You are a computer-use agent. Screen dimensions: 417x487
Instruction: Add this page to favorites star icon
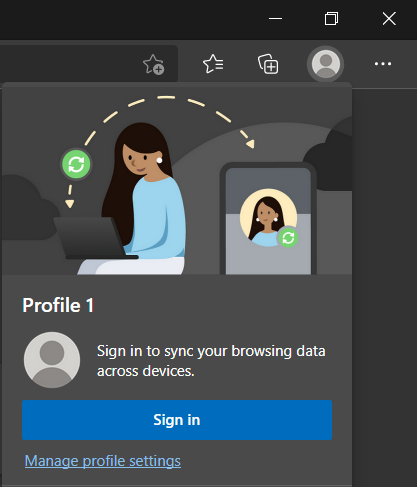(x=153, y=64)
